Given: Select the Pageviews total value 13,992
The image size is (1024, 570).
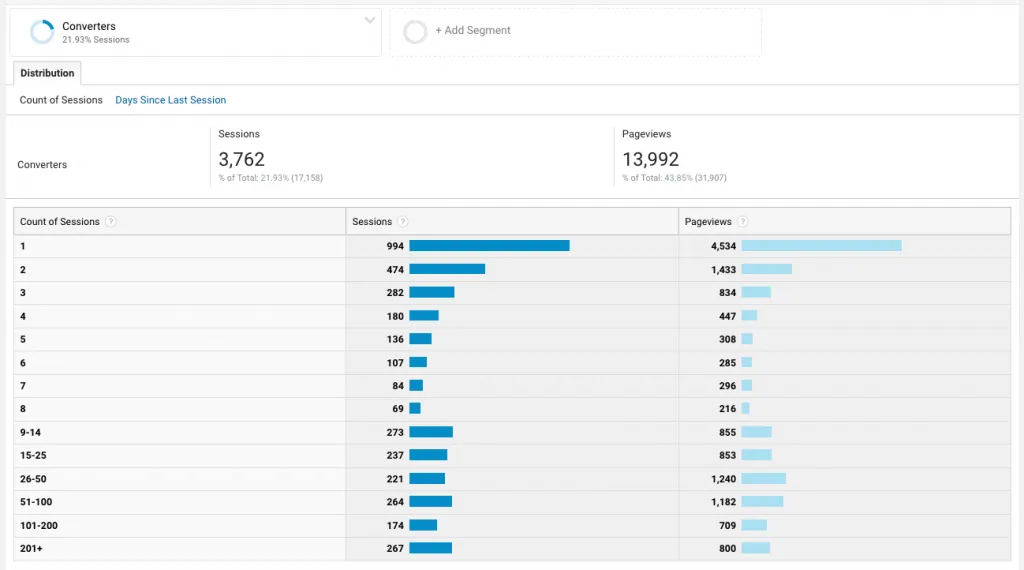Looking at the screenshot, I should click(650, 159).
